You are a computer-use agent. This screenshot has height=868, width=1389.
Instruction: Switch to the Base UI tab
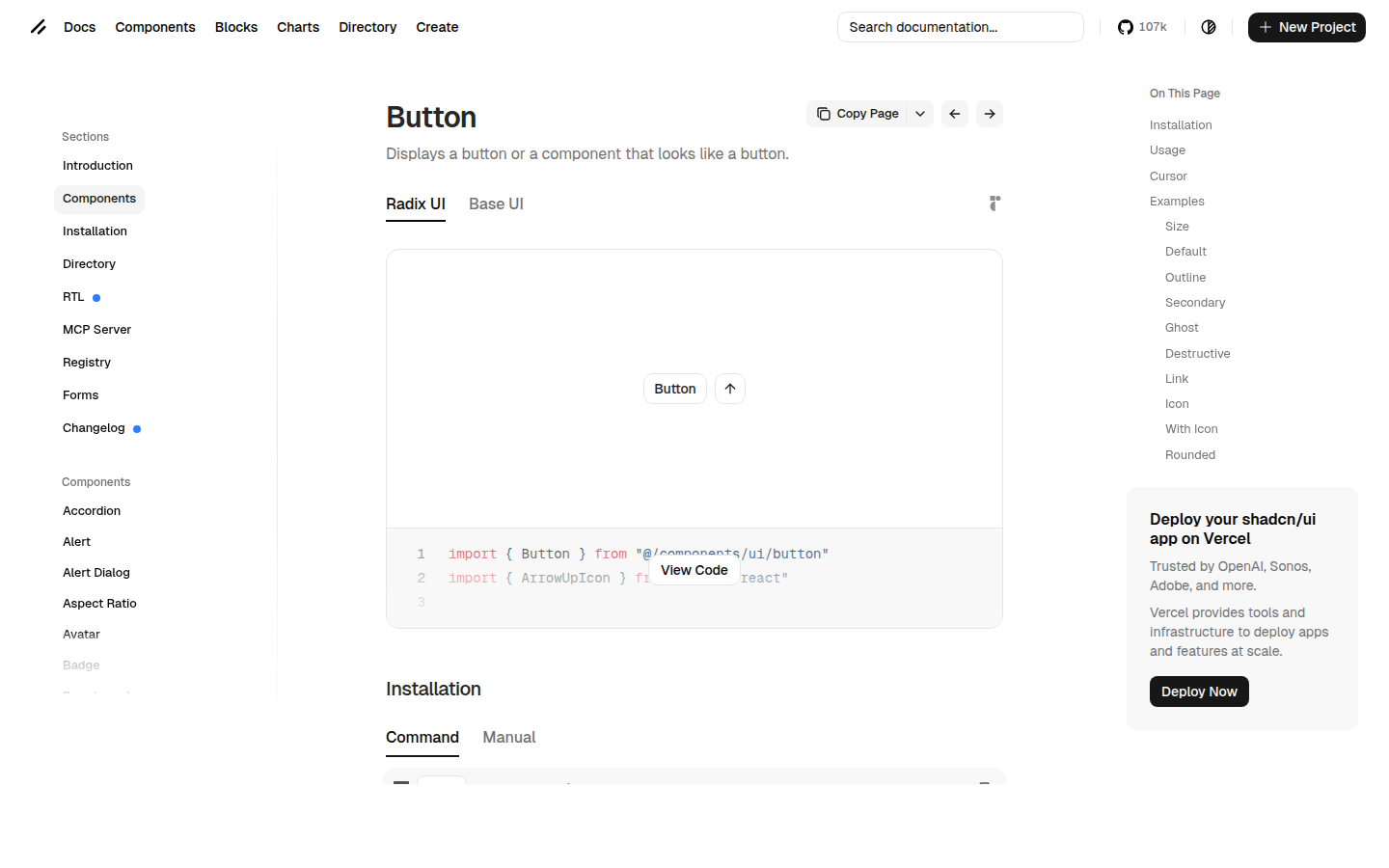coord(496,204)
